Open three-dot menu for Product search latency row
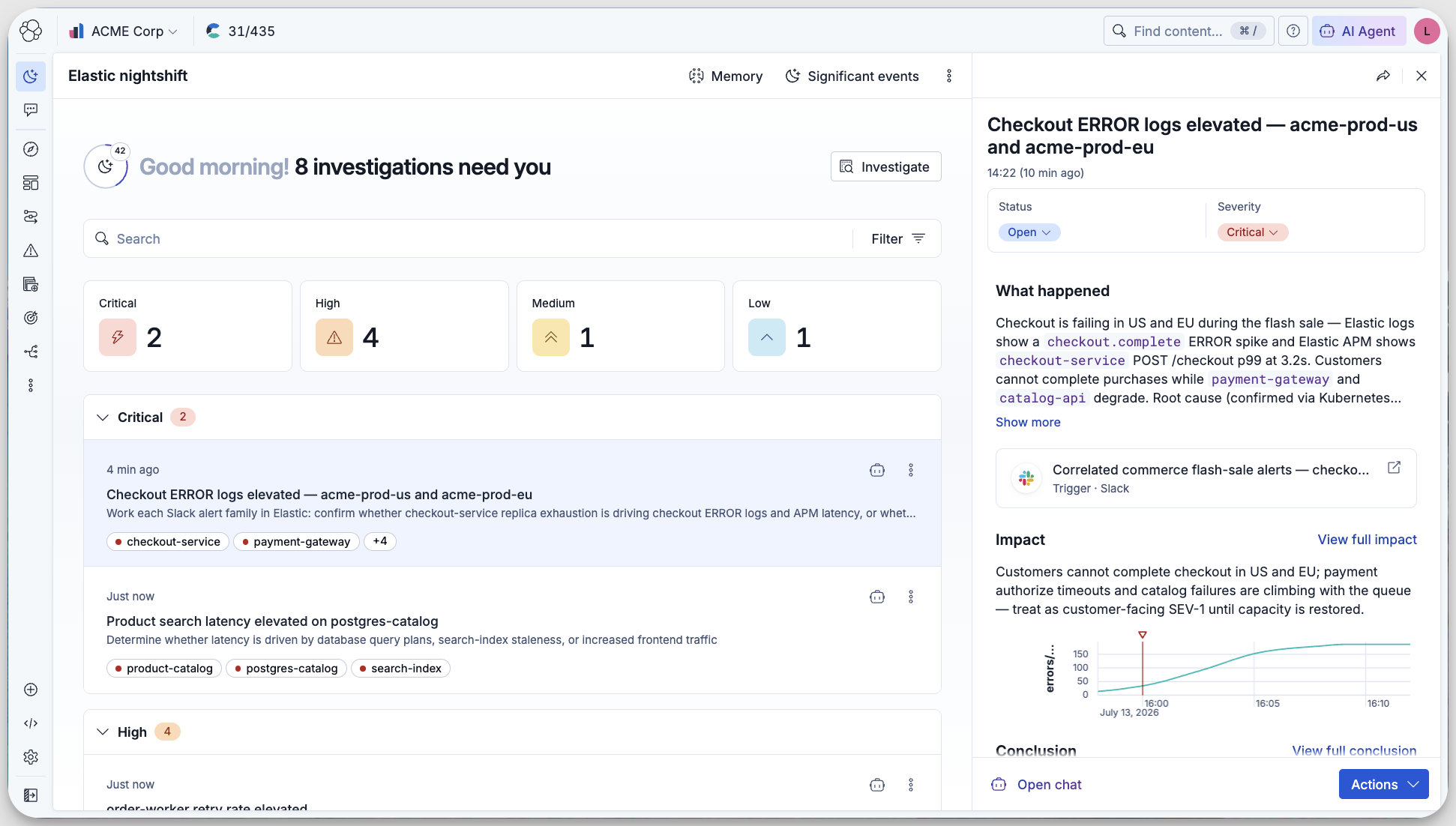The height and width of the screenshot is (826, 1456). click(x=911, y=597)
